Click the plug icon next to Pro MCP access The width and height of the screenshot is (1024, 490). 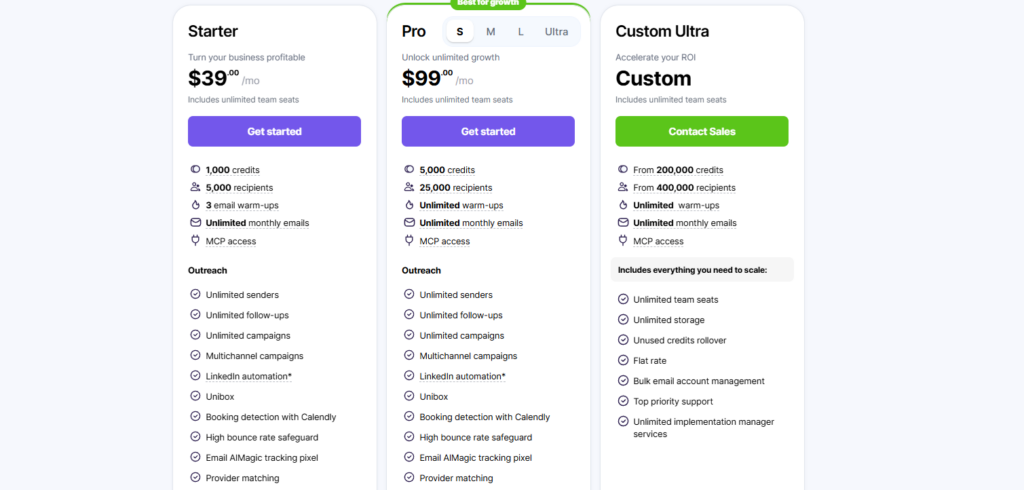tap(409, 240)
